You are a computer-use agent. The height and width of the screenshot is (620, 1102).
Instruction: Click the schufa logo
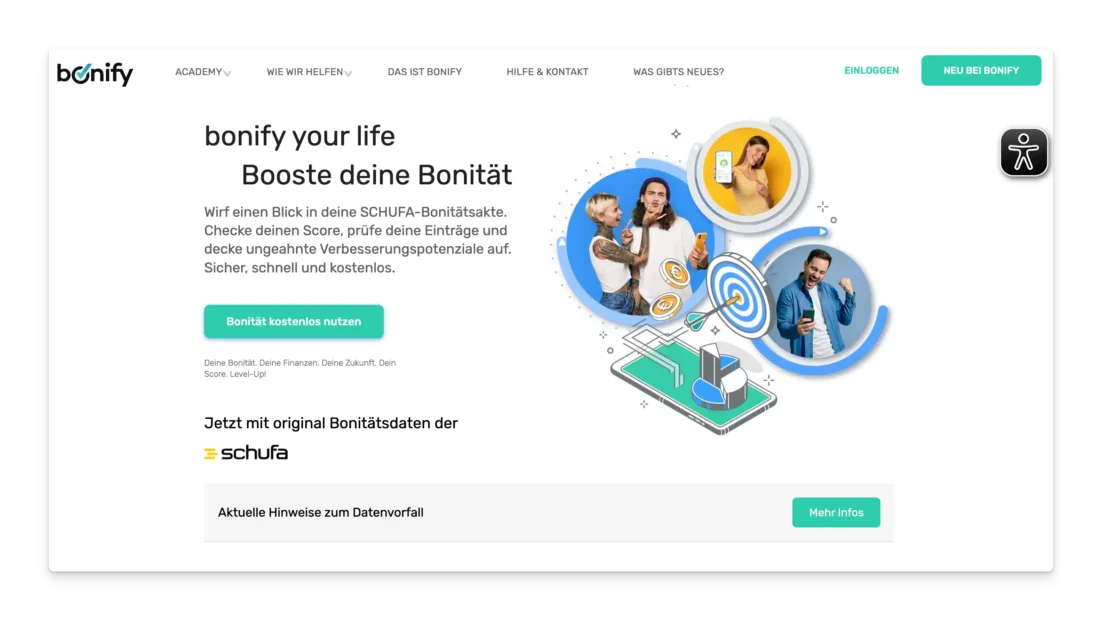click(246, 453)
